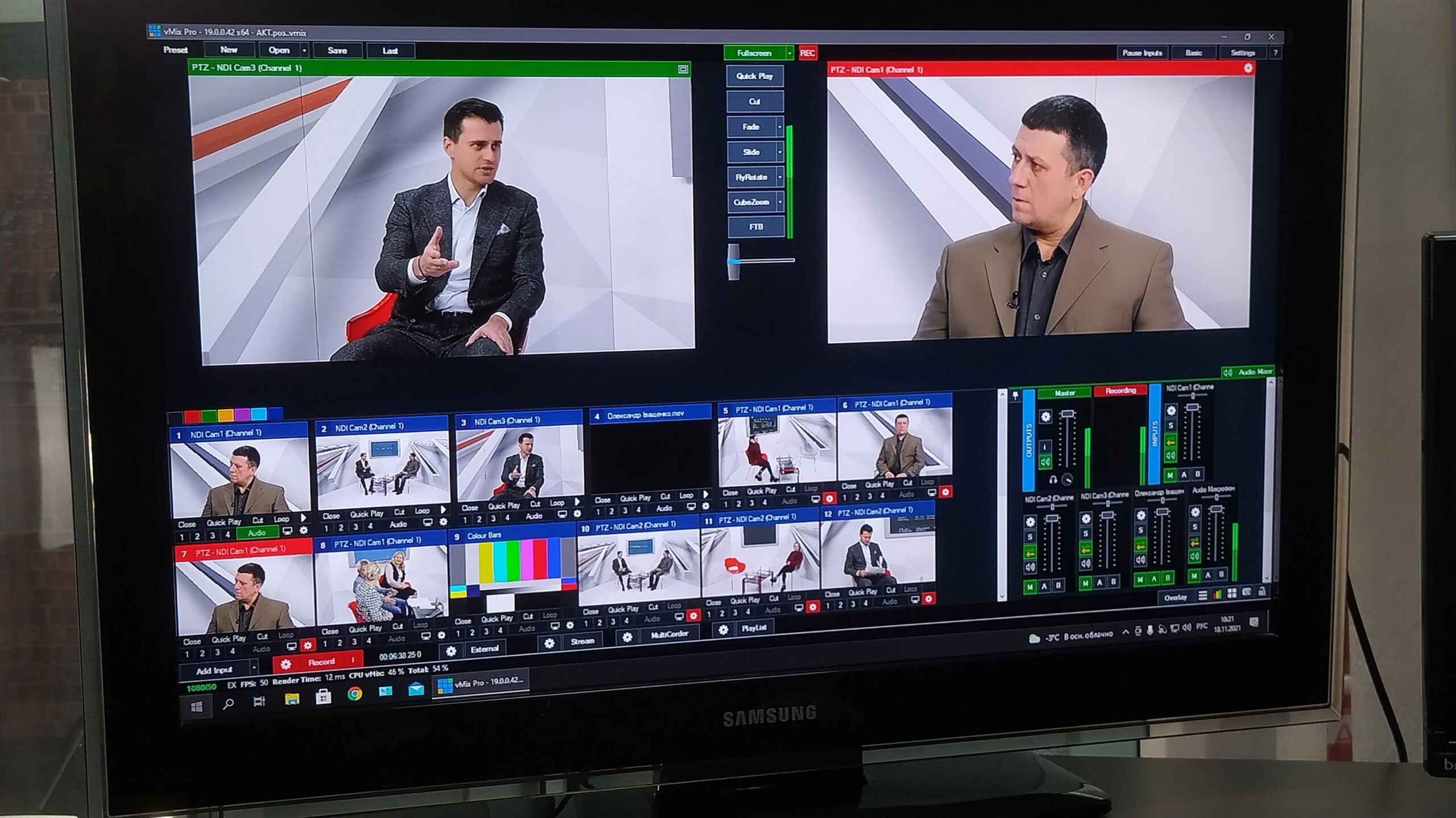Toggle speaker mute on Audio Микрофон strip
1456x818 pixels.
pyautogui.click(x=1194, y=556)
